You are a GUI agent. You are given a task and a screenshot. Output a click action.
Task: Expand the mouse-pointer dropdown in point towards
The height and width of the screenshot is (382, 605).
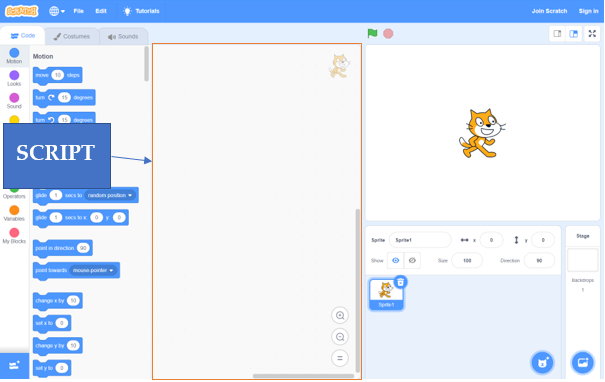[x=93, y=270]
